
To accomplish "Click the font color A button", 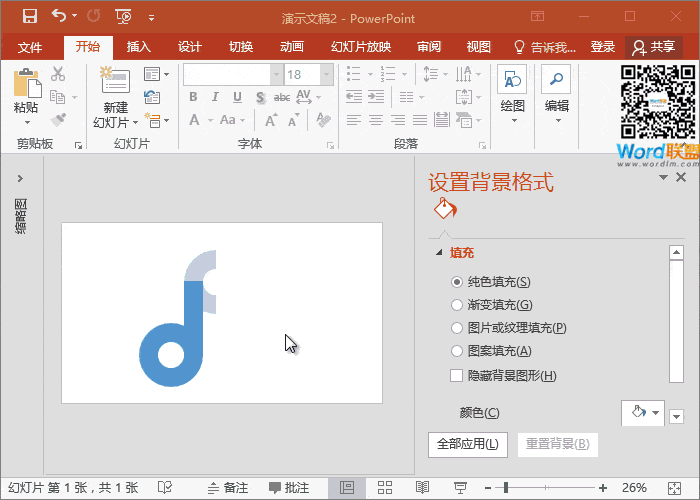I will (194, 120).
